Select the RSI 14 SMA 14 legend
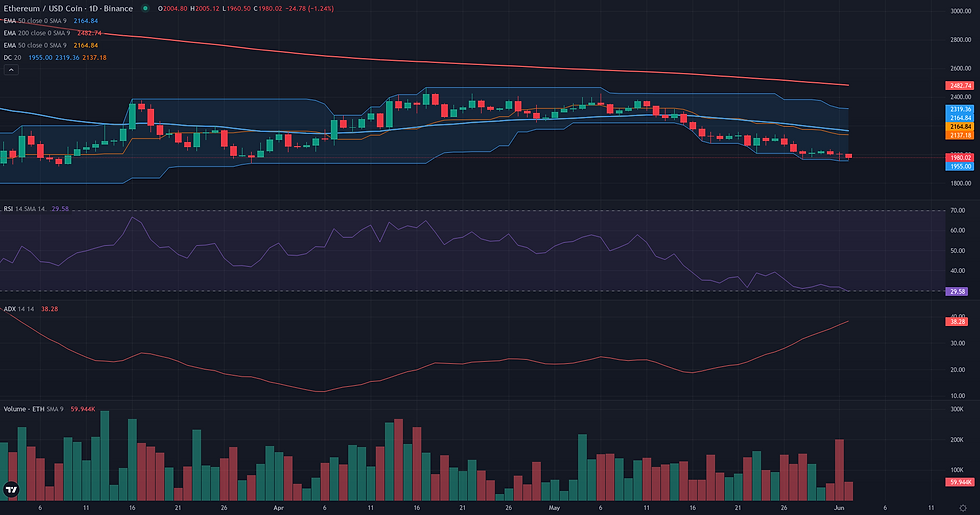The image size is (980, 515). pyautogui.click(x=36, y=209)
